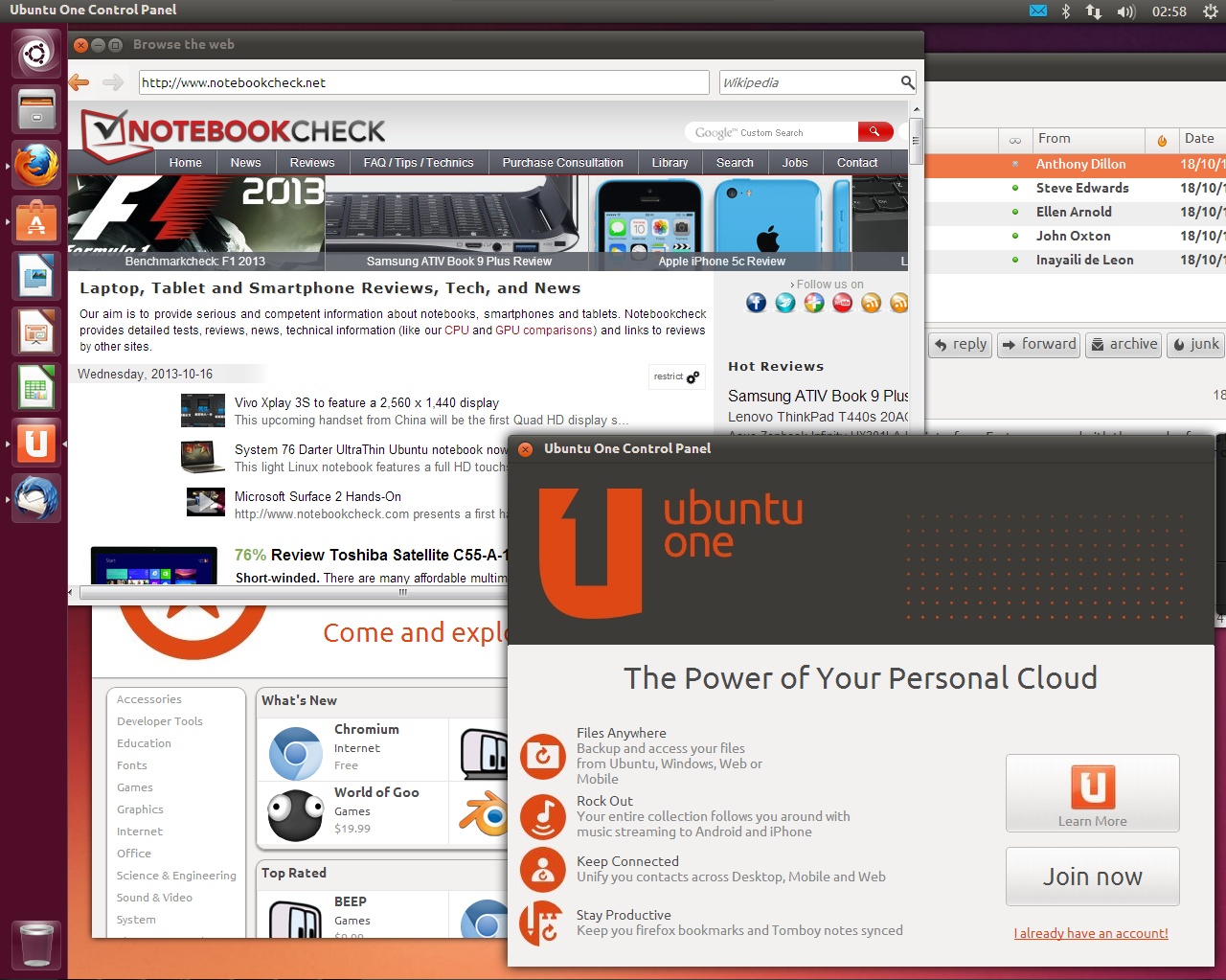The image size is (1226, 980).
Task: Open Thunderbird Mail from launcher
Action: (x=36, y=498)
